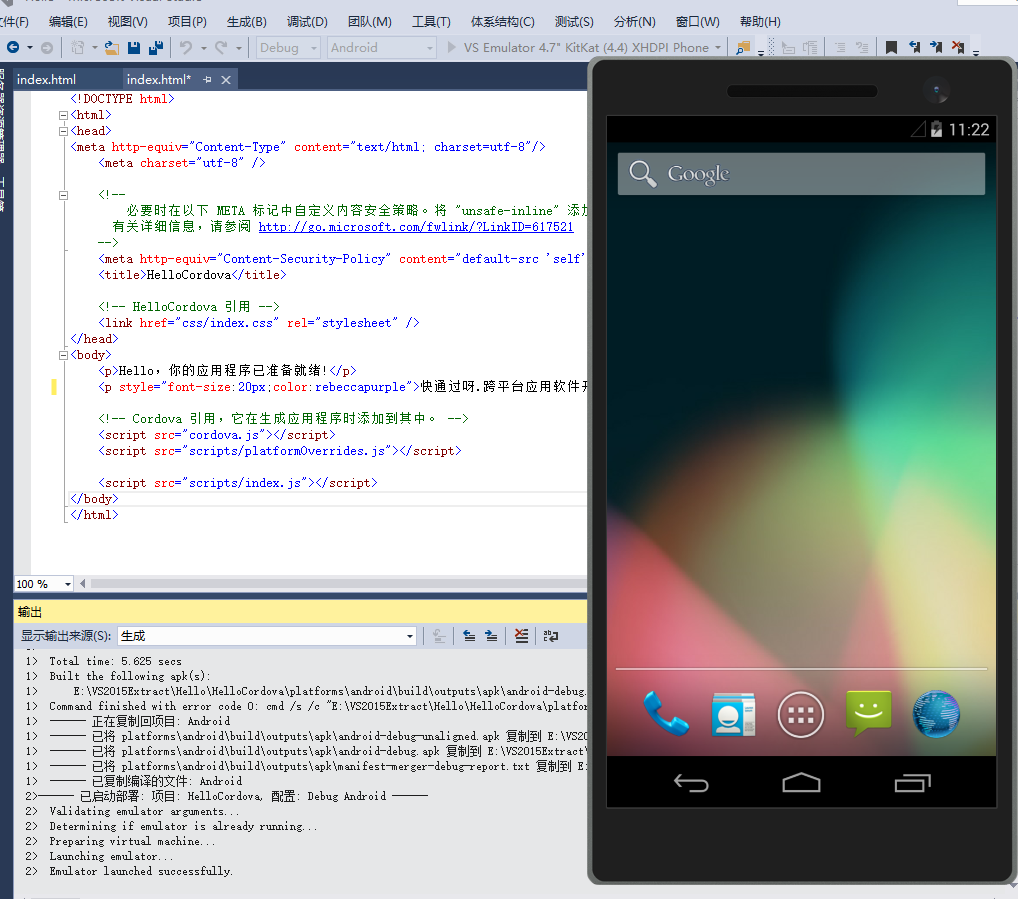
Task: Open the Android platform dropdown
Action: coord(382,47)
